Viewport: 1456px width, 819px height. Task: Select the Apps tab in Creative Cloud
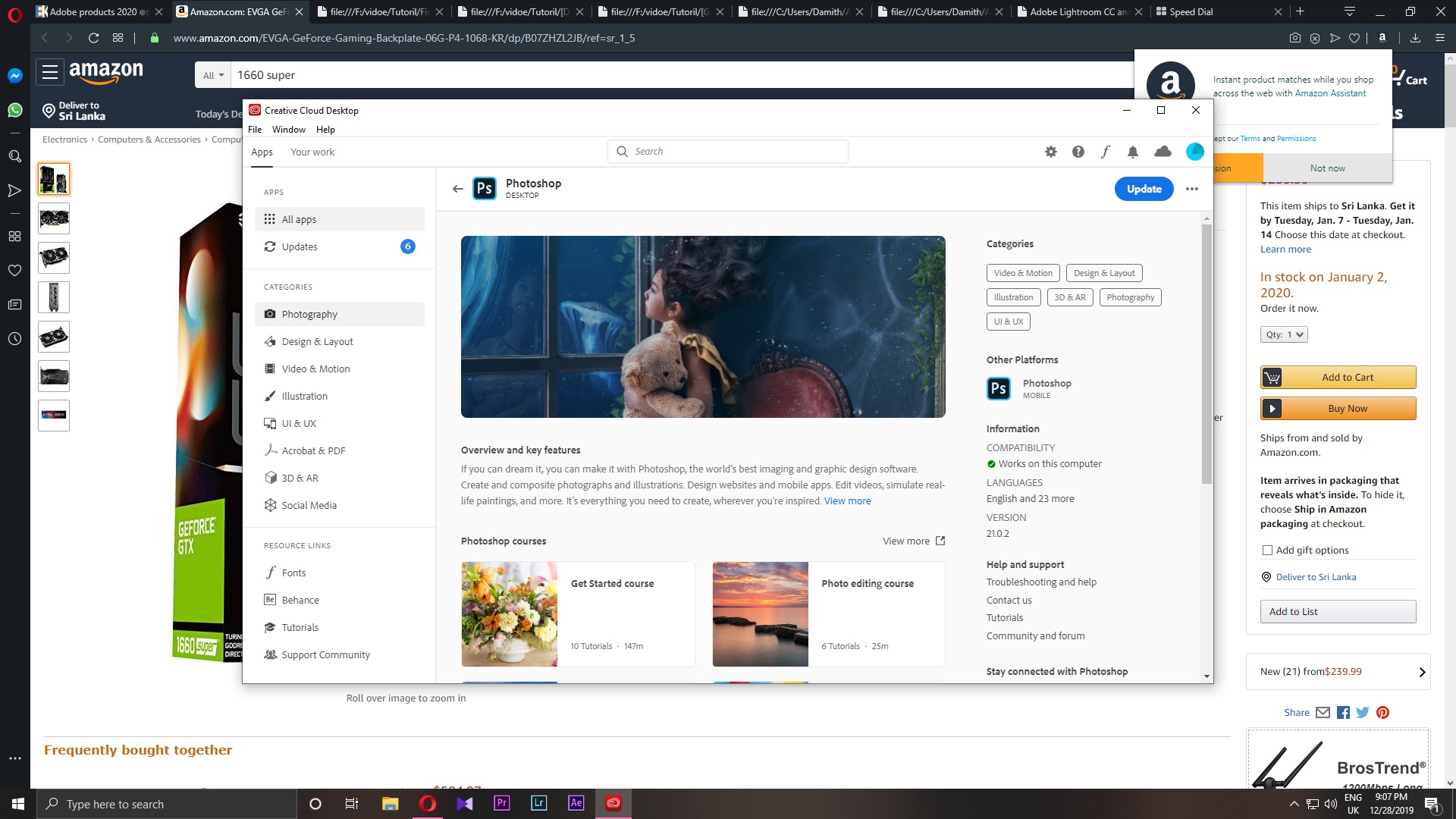[x=262, y=152]
